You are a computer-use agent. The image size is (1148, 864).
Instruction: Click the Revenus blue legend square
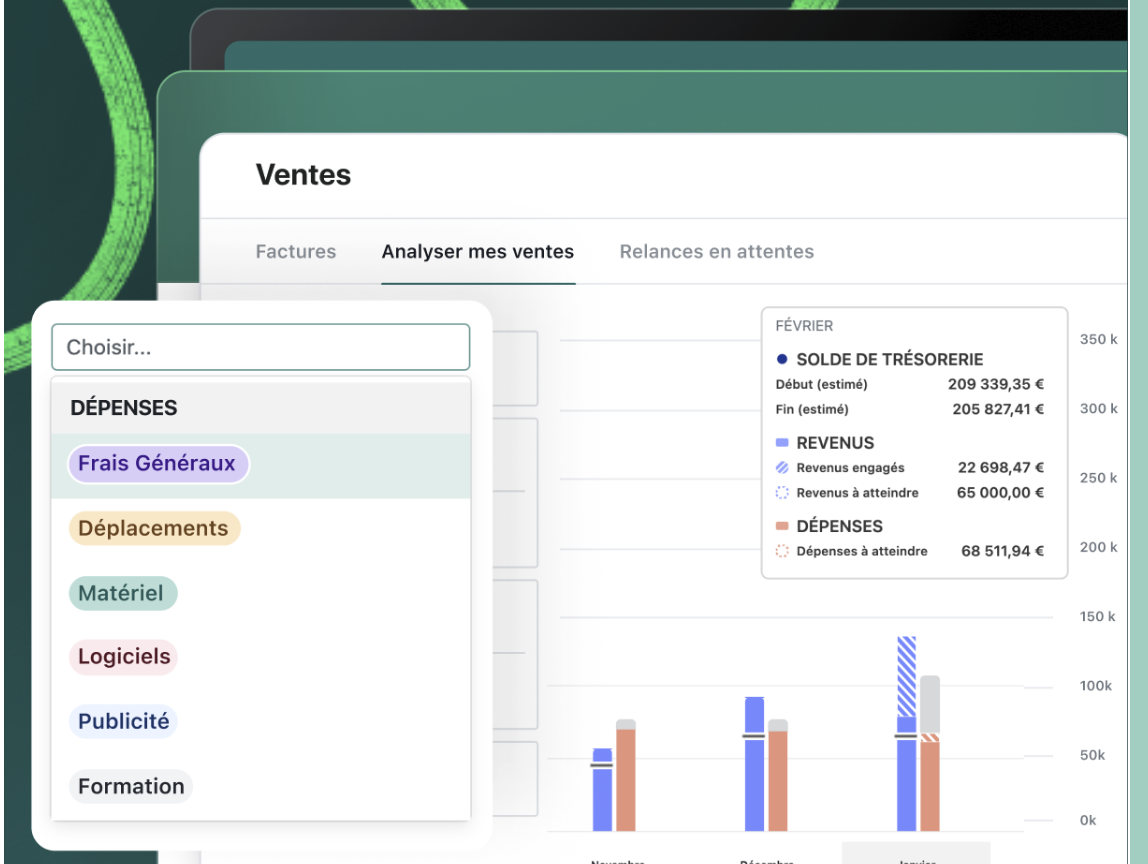[782, 442]
